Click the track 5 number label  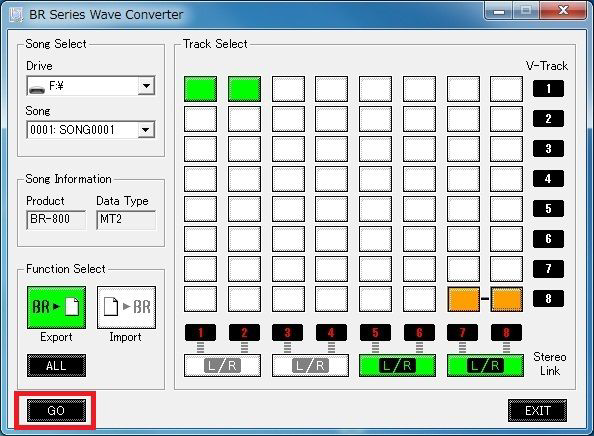click(x=375, y=333)
